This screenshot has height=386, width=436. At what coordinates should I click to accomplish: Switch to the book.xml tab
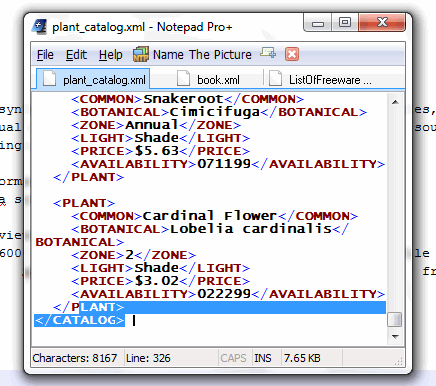208,80
